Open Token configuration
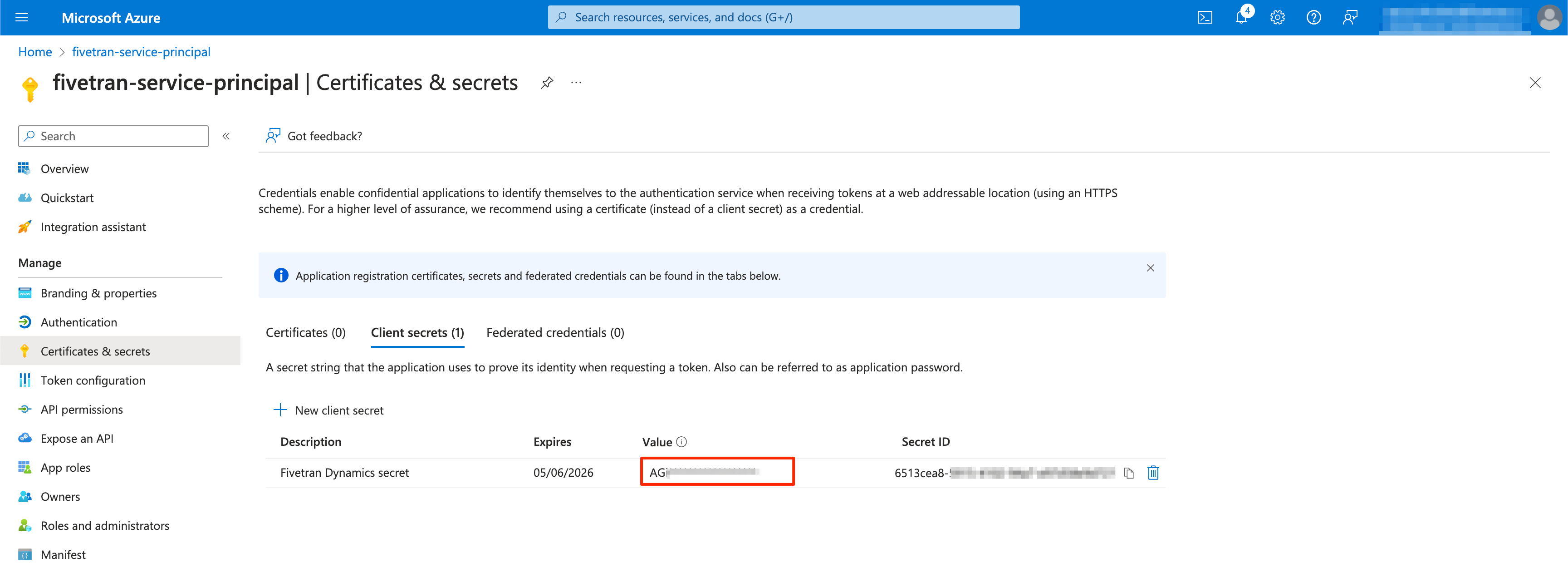 tap(93, 380)
